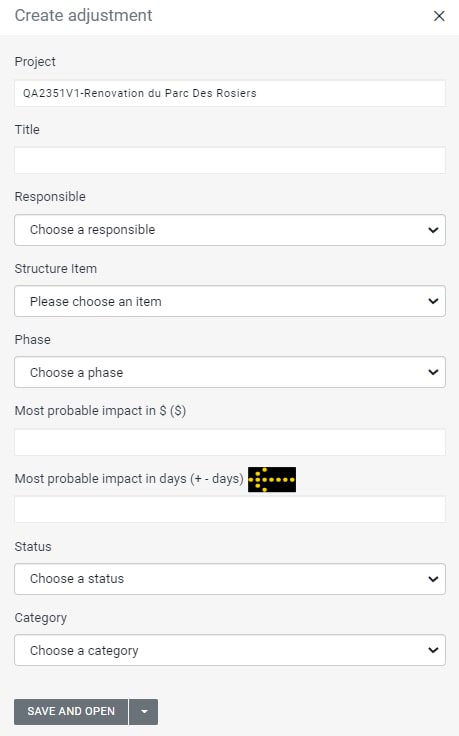Focus the Most probable impact in $ field
The width and height of the screenshot is (459, 736).
click(x=230, y=442)
